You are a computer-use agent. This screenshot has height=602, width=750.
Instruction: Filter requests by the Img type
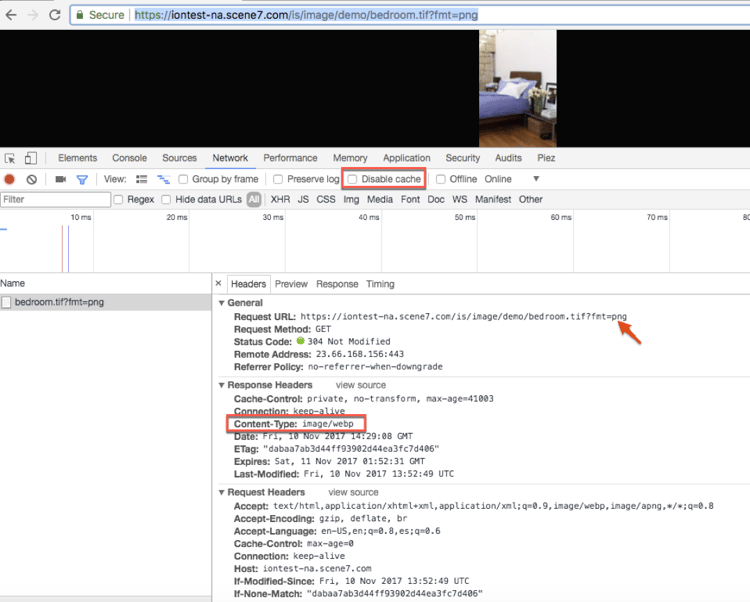[x=351, y=199]
